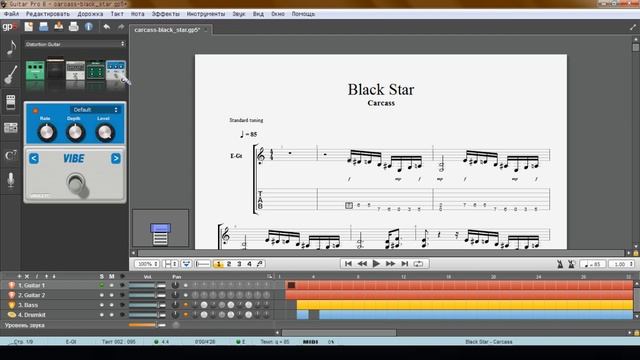Open score information with the blue info icon
This screenshot has height=360, width=640.
click(x=89, y=27)
